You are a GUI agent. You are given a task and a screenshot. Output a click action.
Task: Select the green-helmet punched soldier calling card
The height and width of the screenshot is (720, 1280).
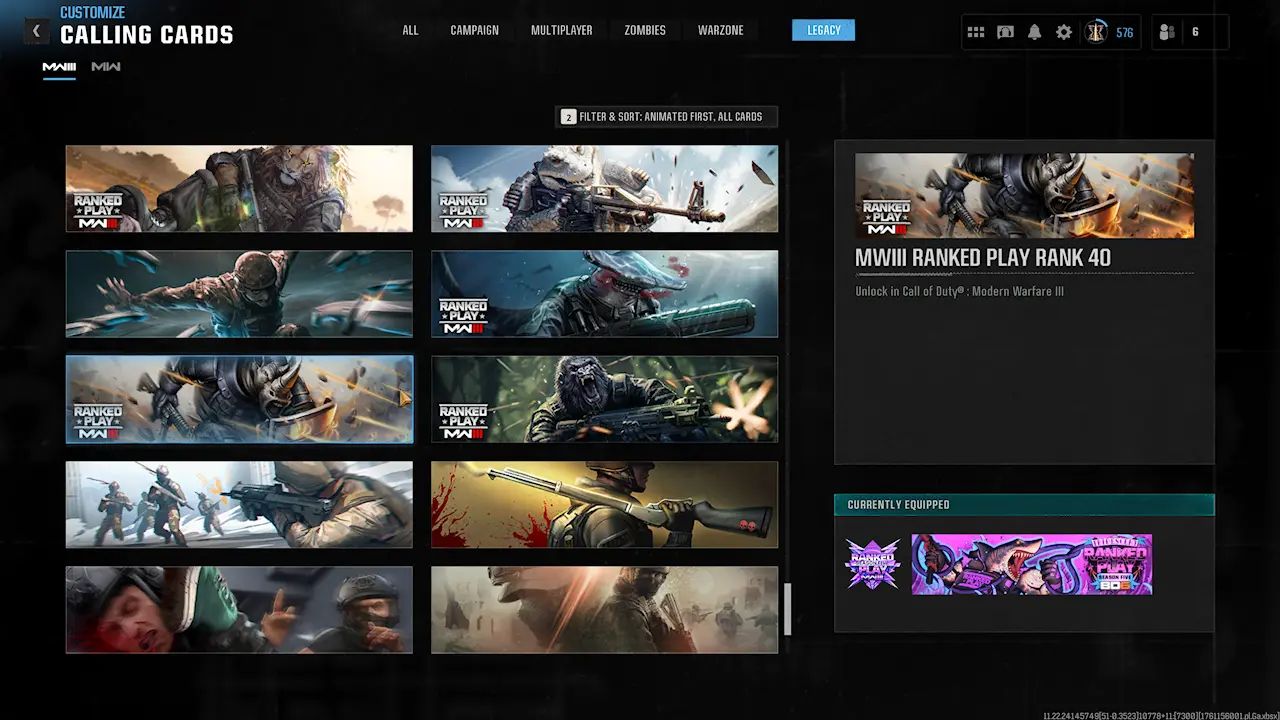click(239, 610)
